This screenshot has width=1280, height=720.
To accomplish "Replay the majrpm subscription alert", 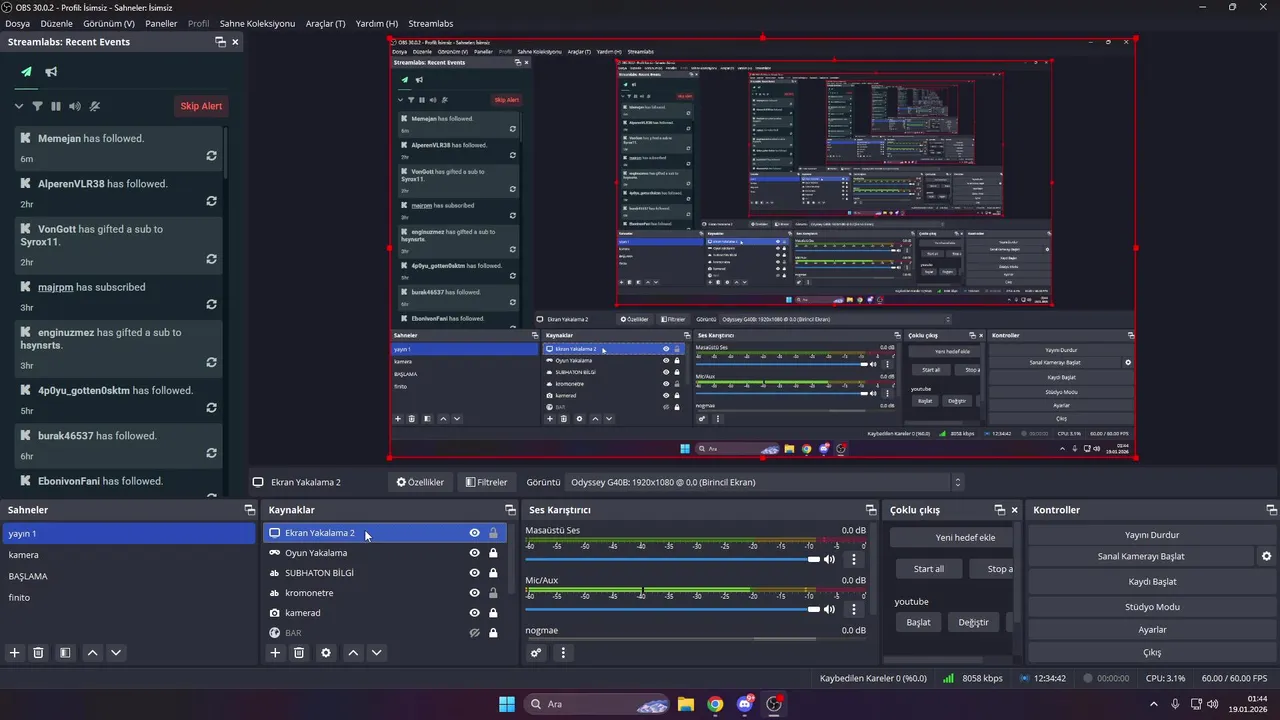I will [x=211, y=304].
